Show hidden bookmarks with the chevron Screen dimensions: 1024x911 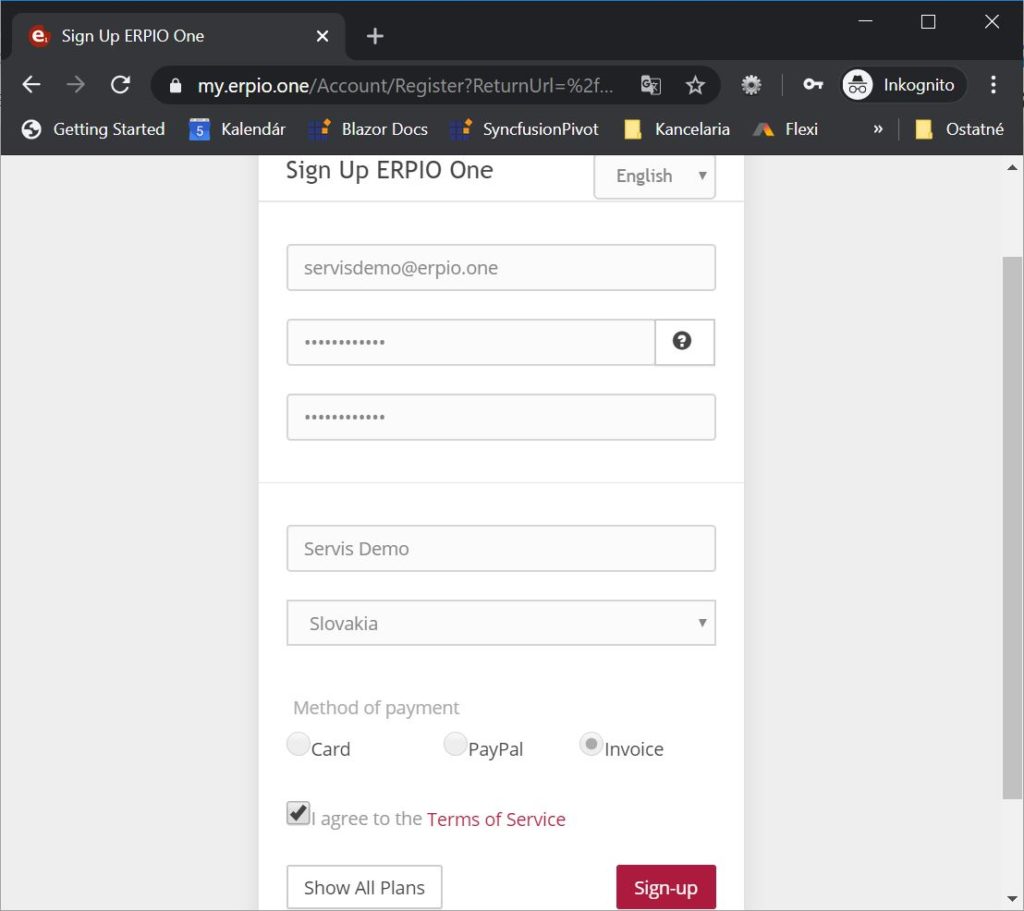pos(878,129)
